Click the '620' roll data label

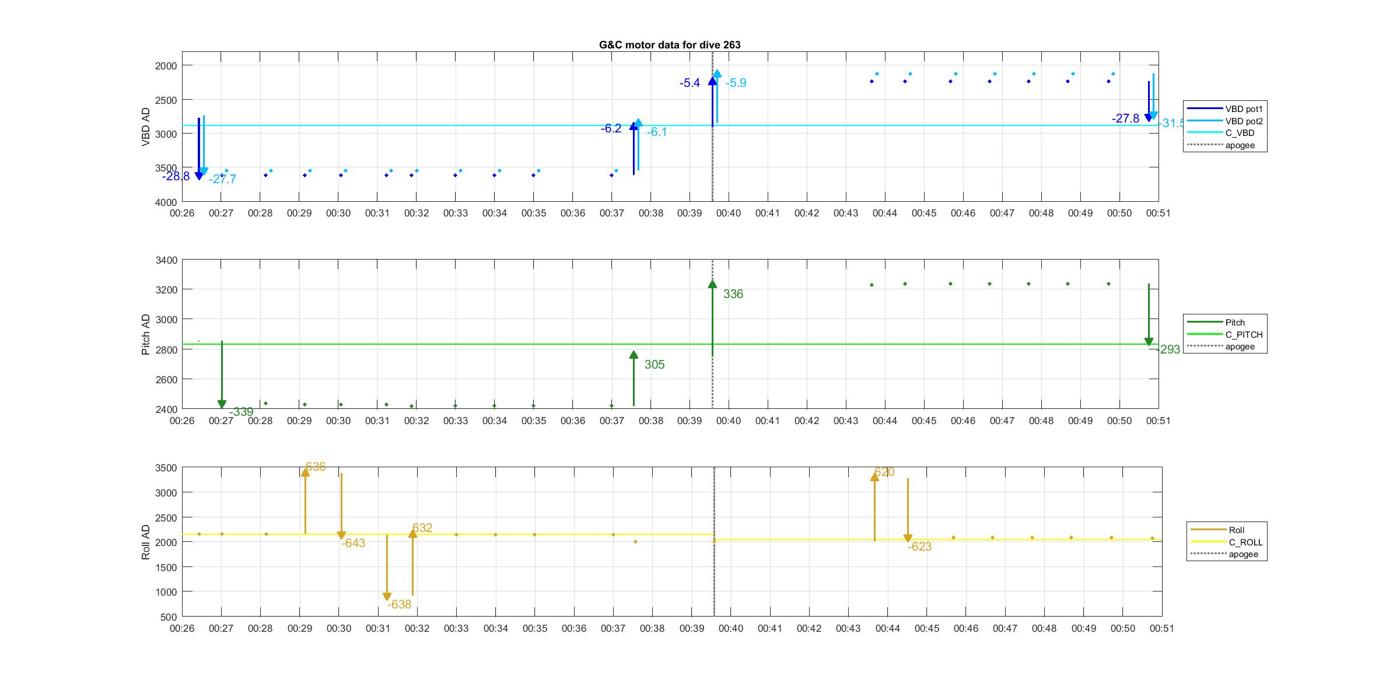[x=884, y=473]
